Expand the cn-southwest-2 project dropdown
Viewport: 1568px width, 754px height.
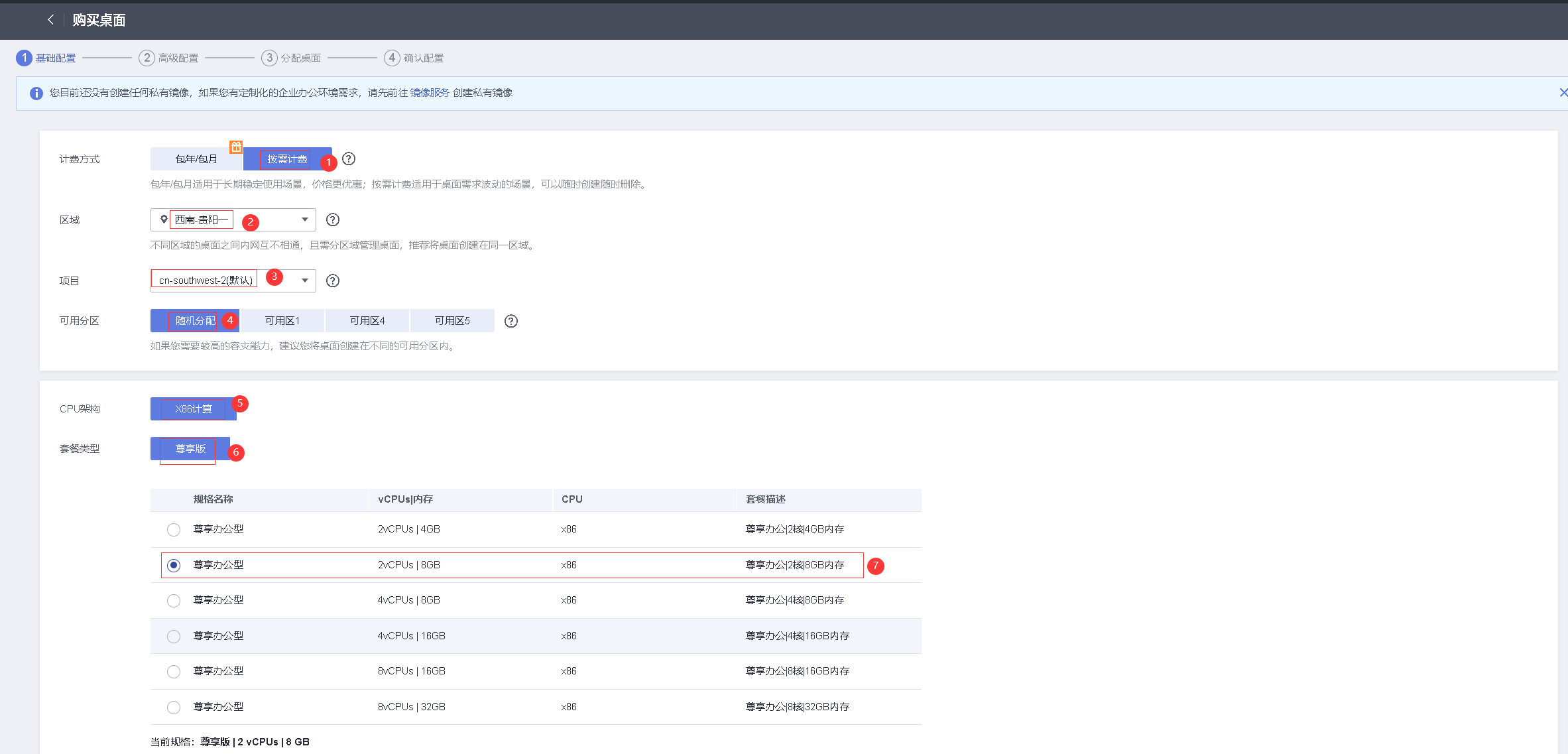click(233, 281)
